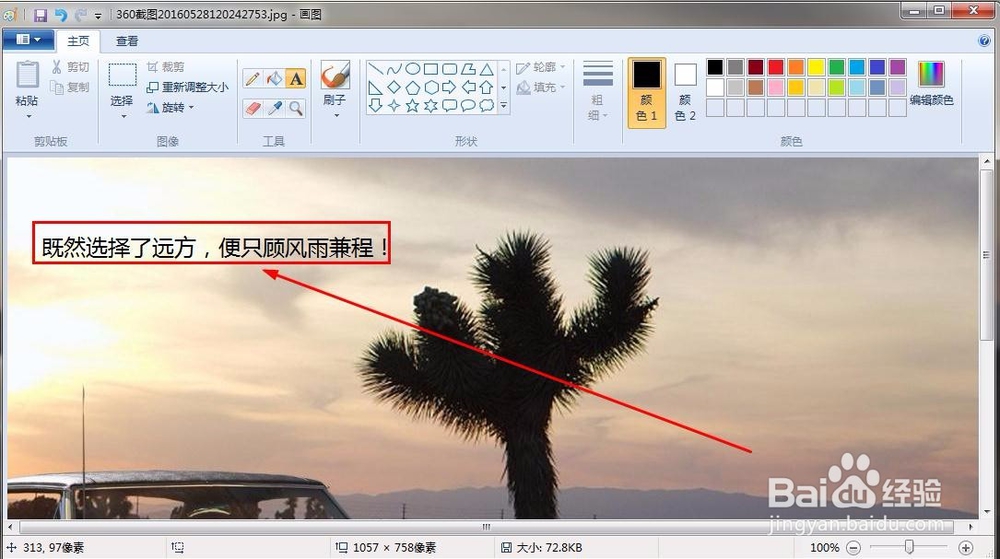The image size is (1000, 559).
Task: Open the 填充 fill dropdown
Action: tap(541, 87)
